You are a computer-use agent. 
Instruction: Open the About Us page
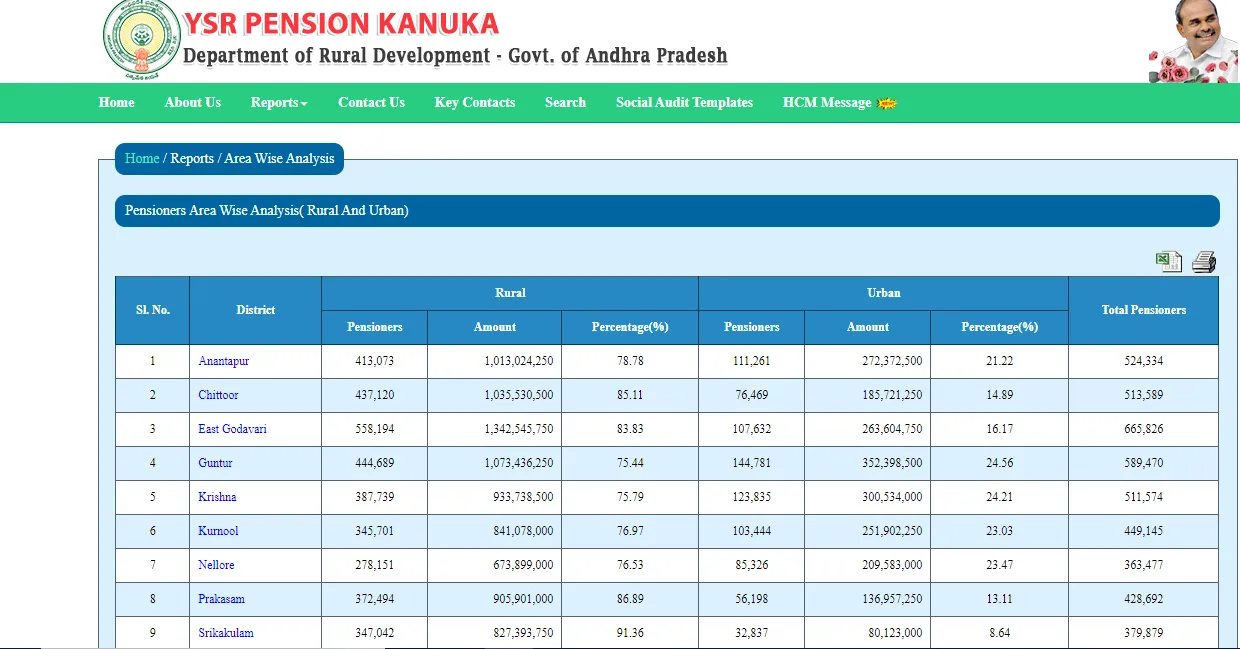coord(193,103)
